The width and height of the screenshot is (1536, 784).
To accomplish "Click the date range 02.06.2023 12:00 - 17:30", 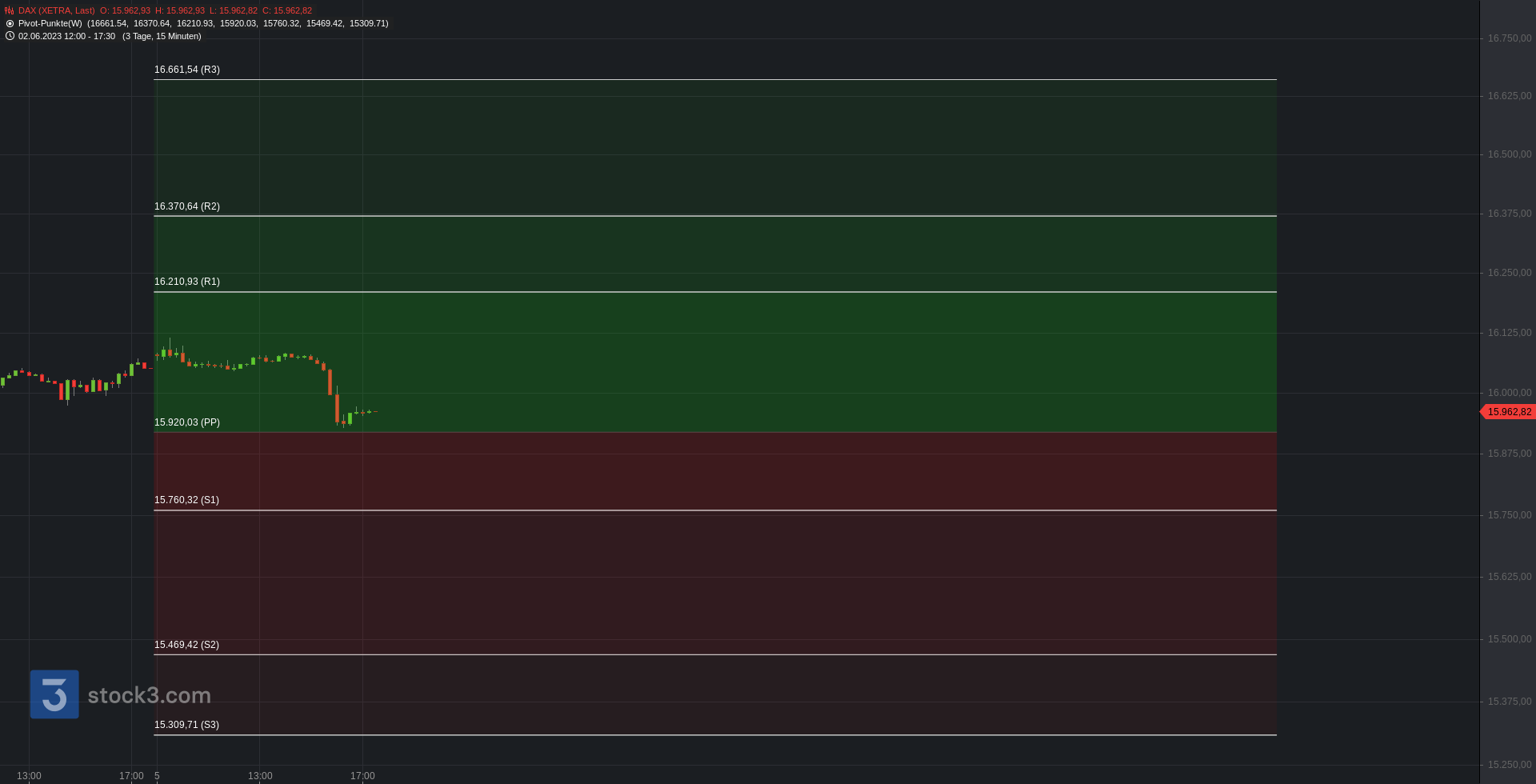I will 67,36.
